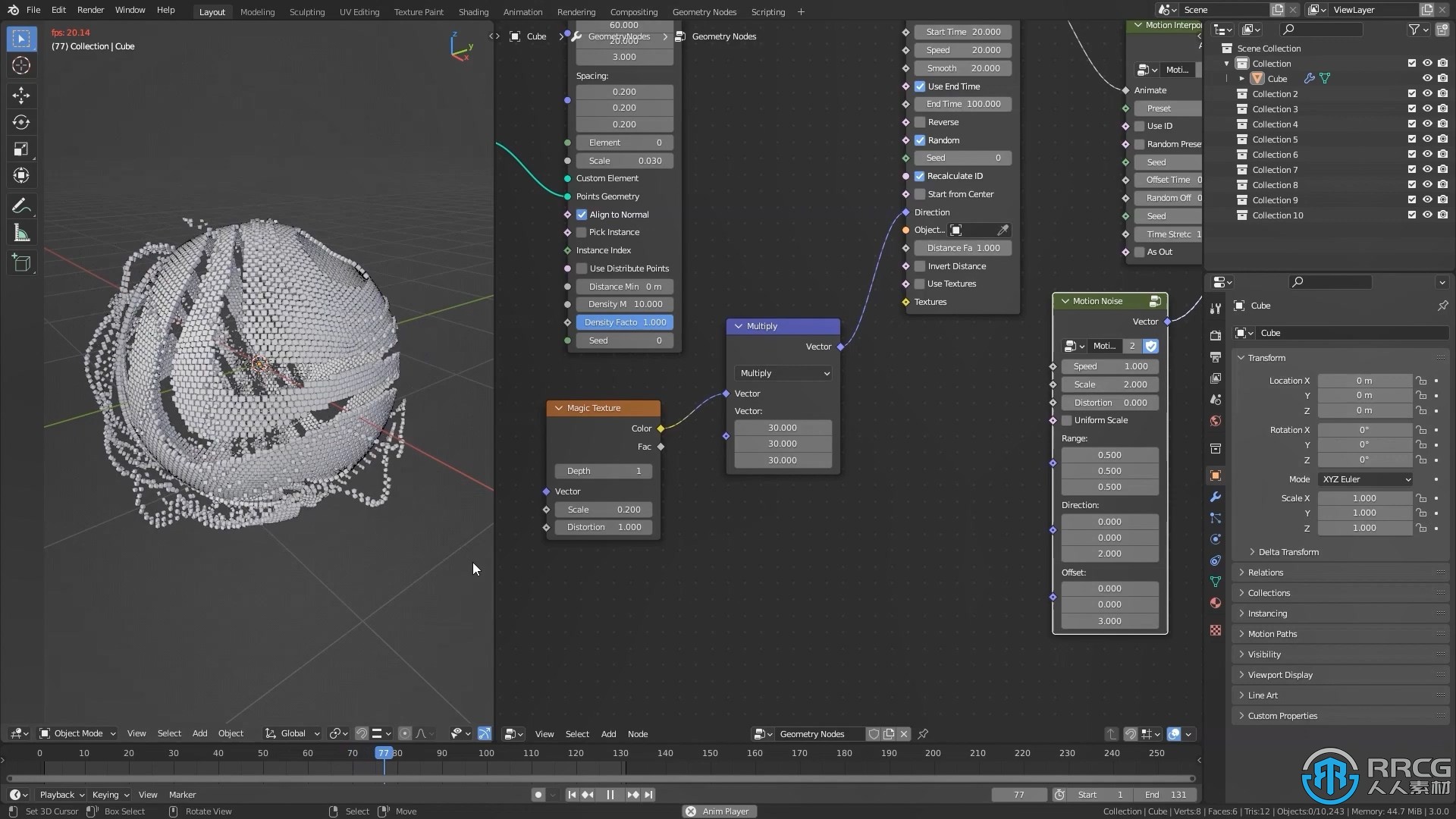Open the Physics properties tab icon
Viewport: 1456px width, 819px height.
point(1216,539)
